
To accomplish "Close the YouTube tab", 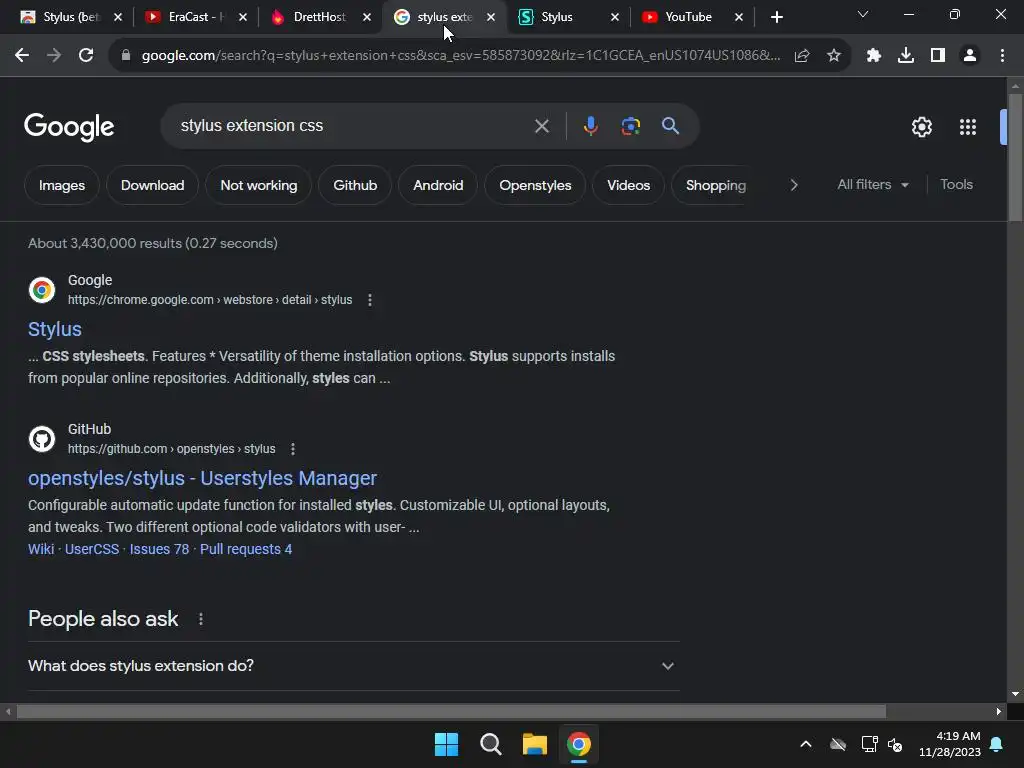I will pos(739,17).
